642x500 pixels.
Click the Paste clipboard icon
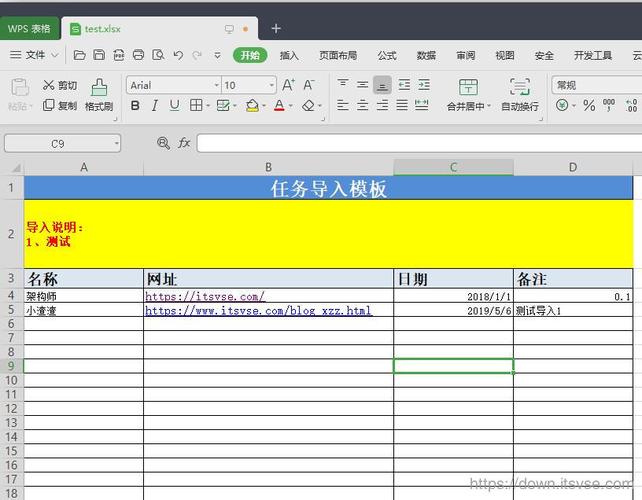pos(19,87)
